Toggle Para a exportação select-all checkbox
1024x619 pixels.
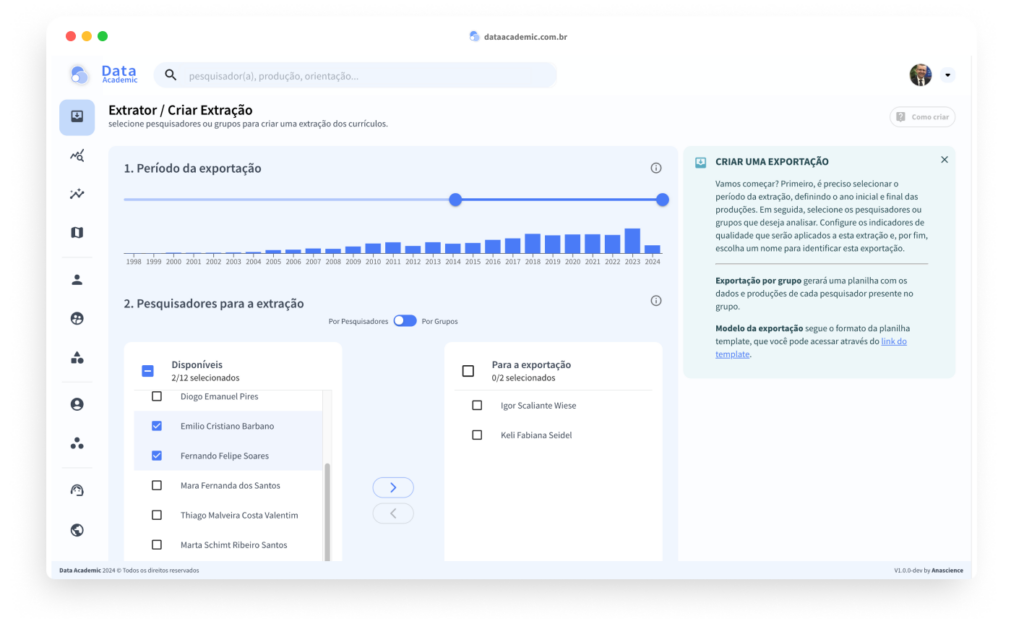coord(468,371)
